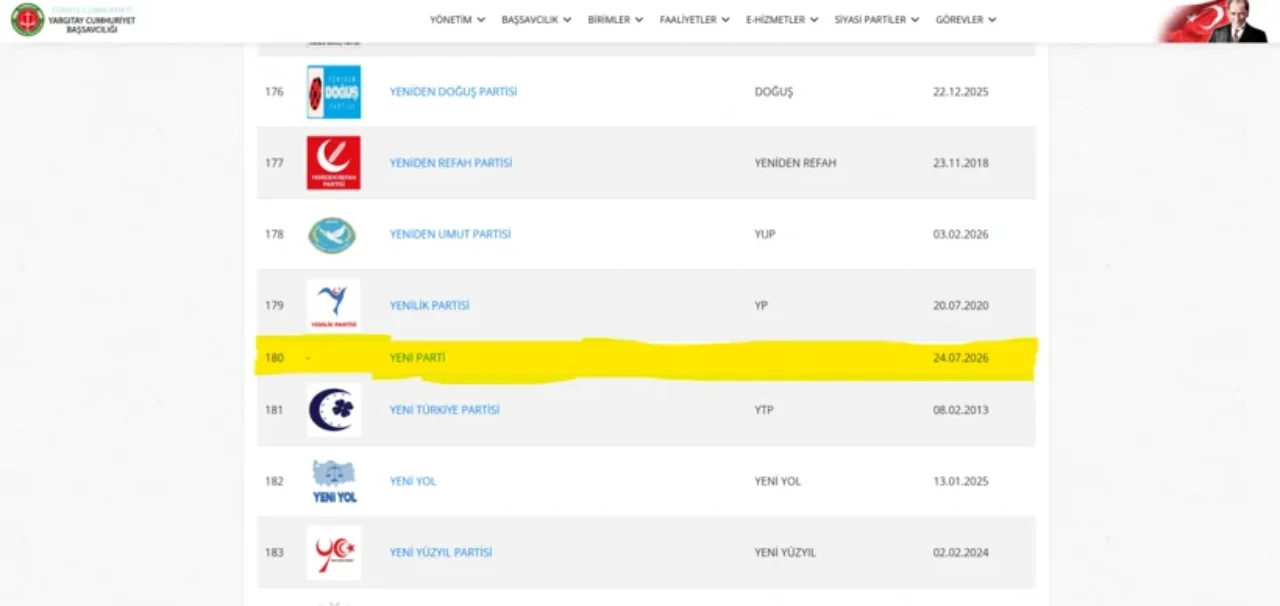Open the E-HİZMETLER menu
The image size is (1280, 606).
(782, 20)
